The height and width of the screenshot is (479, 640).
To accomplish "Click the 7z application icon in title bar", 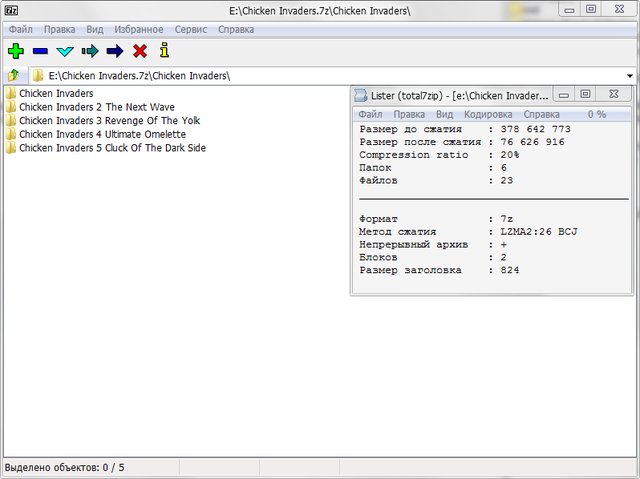I will [x=11, y=10].
